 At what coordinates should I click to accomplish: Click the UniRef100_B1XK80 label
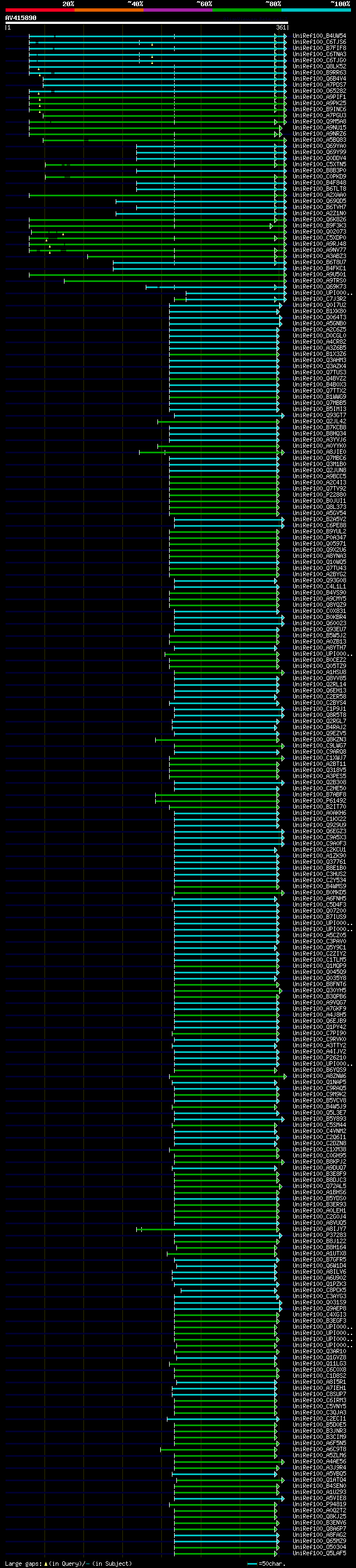point(319,311)
